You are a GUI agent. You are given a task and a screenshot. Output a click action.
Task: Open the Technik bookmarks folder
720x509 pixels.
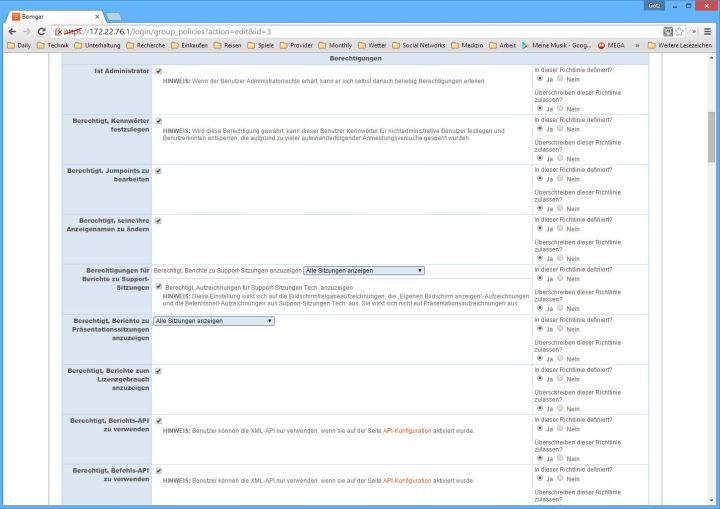click(53, 45)
